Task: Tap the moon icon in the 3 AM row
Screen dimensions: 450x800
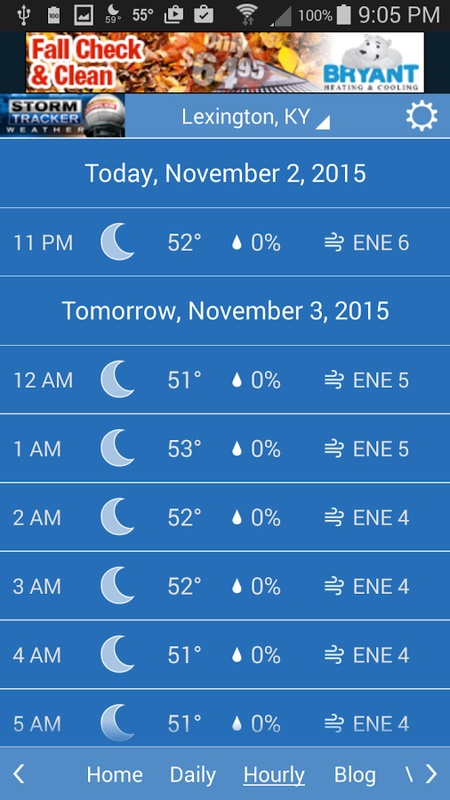Action: (117, 586)
